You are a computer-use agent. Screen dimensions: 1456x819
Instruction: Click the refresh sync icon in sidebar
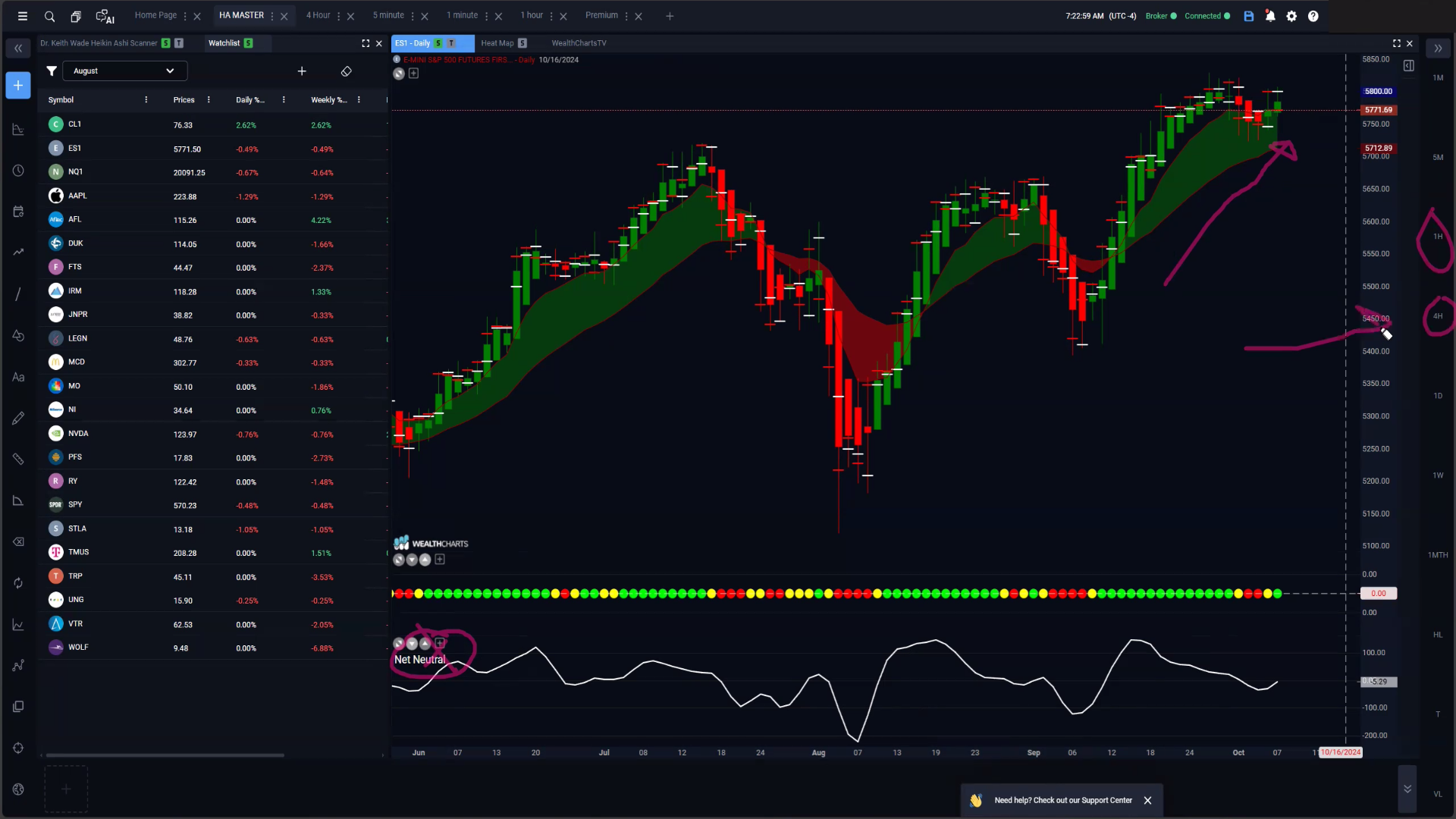[x=18, y=583]
